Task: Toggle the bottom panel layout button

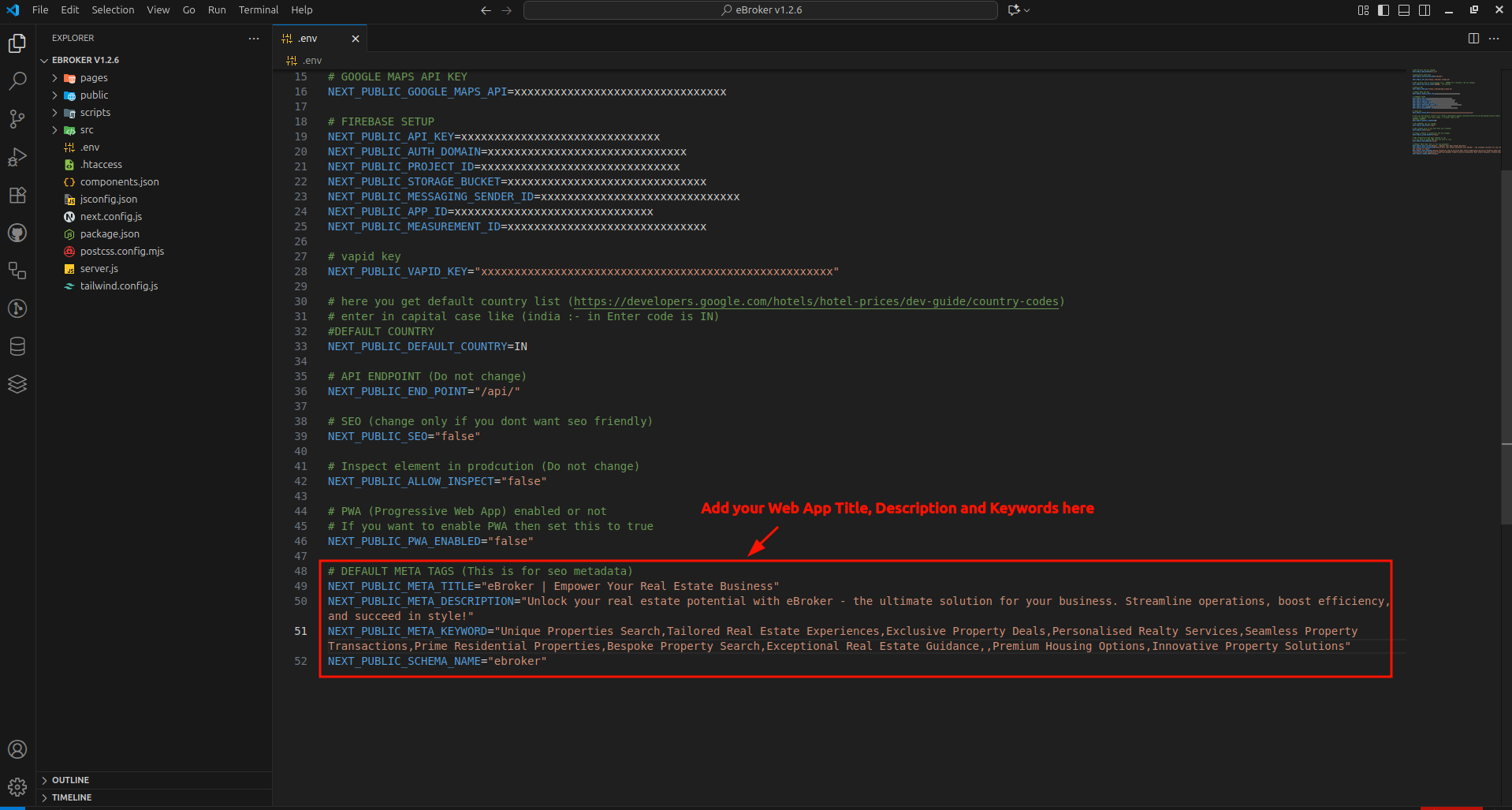Action: click(1404, 10)
